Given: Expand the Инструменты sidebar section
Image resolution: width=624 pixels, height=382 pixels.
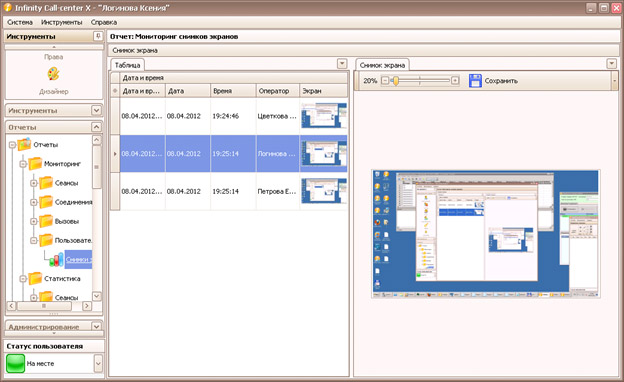Looking at the screenshot, I should (x=96, y=110).
